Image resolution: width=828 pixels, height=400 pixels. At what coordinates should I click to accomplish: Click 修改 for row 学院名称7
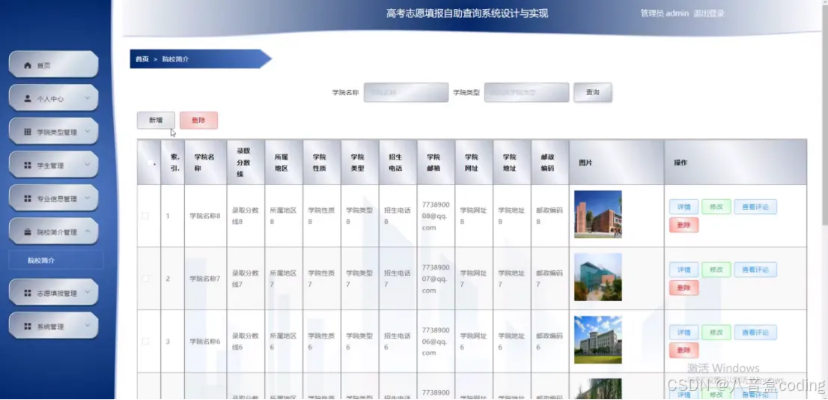[716, 269]
